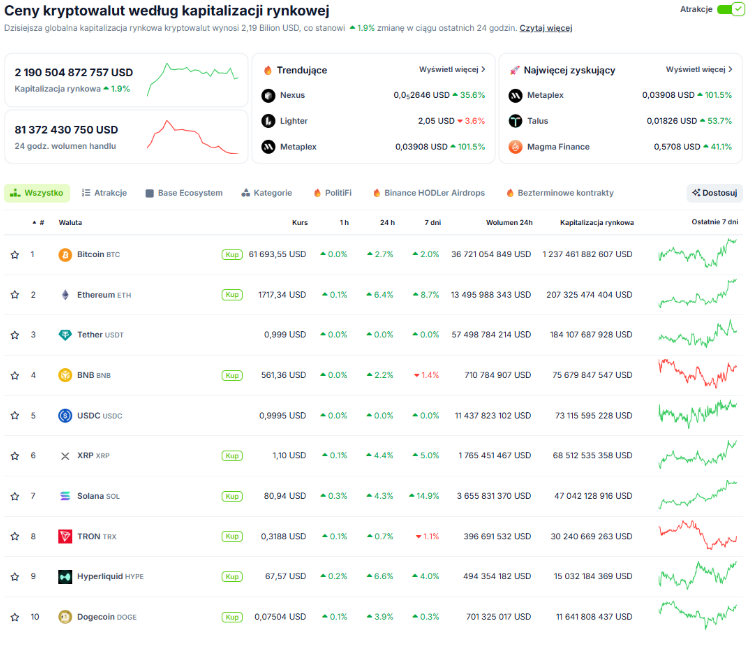This screenshot has height=647, width=746.
Task: Click the Ethereum diamond logo
Action: [x=65, y=295]
